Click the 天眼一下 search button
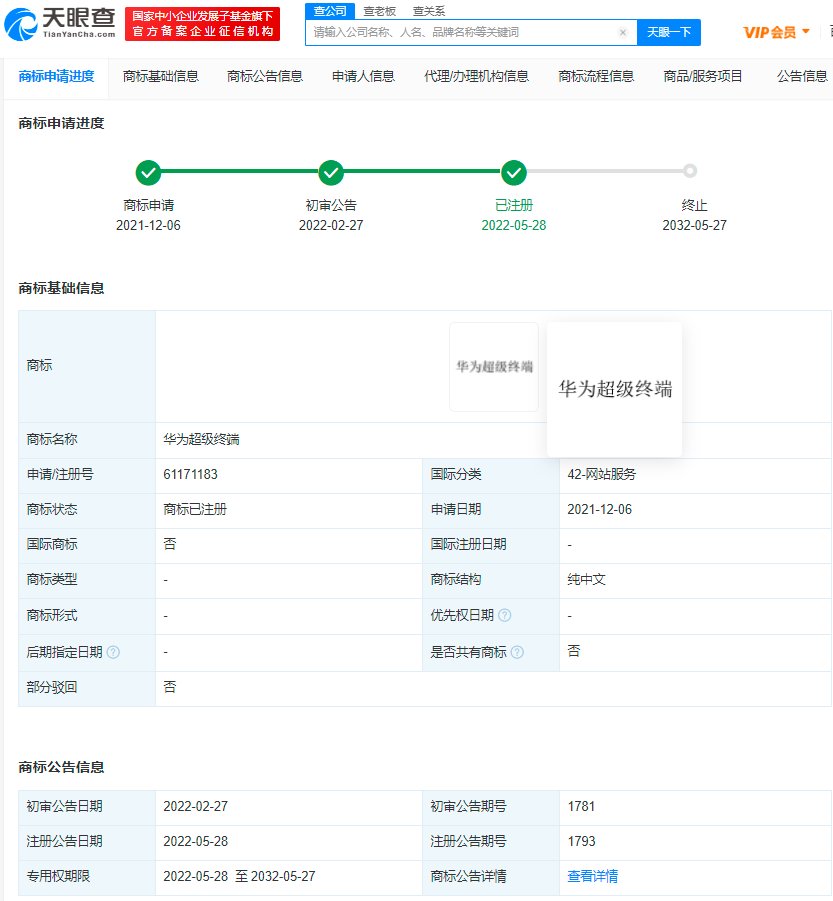The height and width of the screenshot is (901, 833). pyautogui.click(x=669, y=32)
